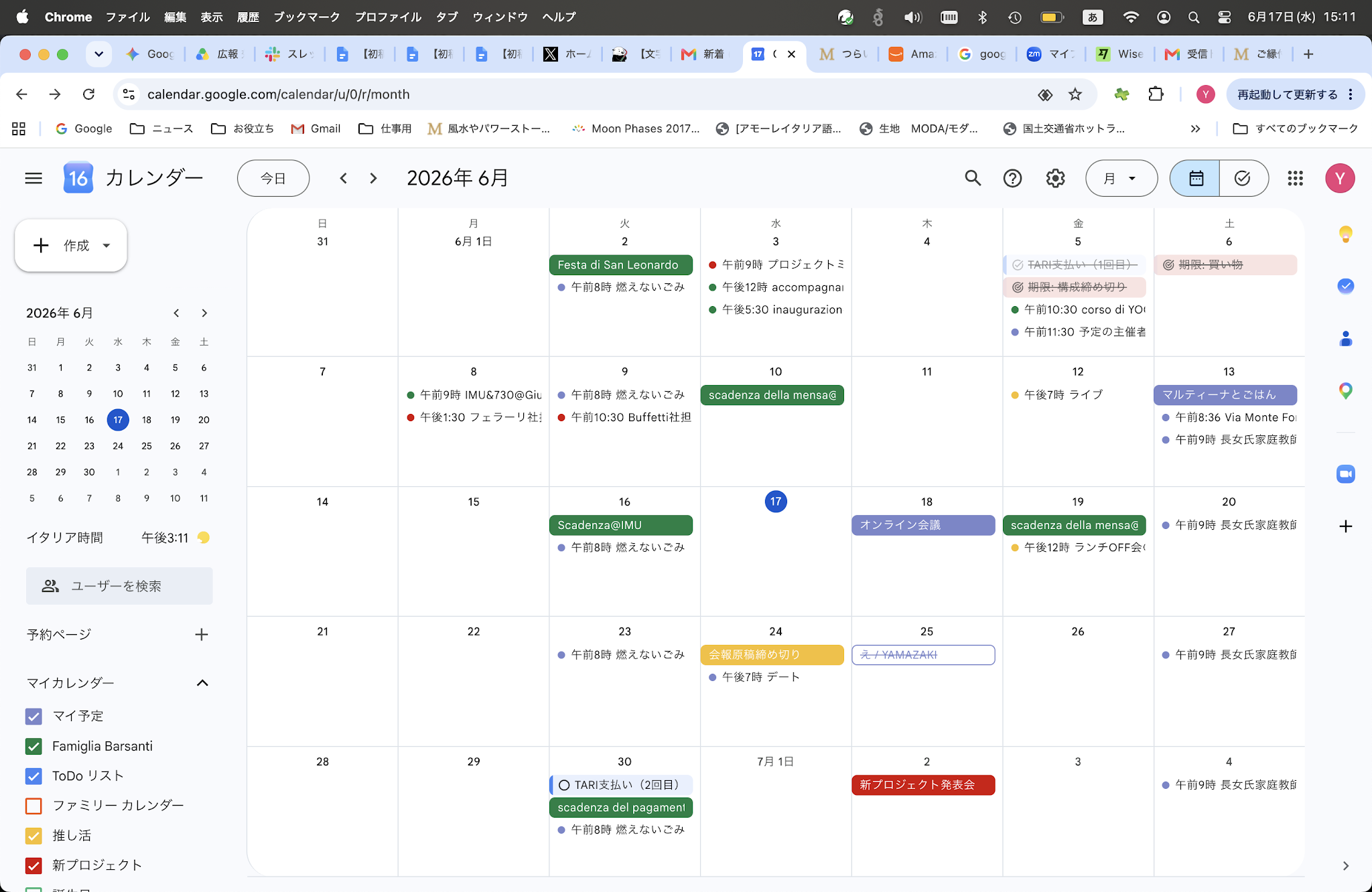Image resolution: width=1372 pixels, height=892 pixels.
Task: Collapse the マイカレンダー section
Action: coord(202,683)
